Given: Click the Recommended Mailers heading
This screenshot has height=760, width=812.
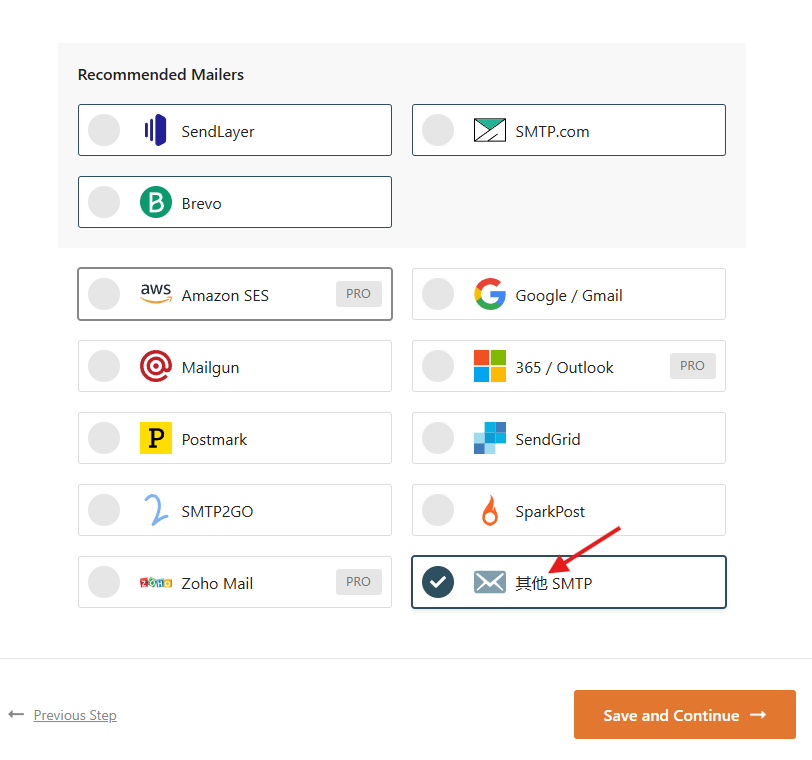Looking at the screenshot, I should pos(161,75).
